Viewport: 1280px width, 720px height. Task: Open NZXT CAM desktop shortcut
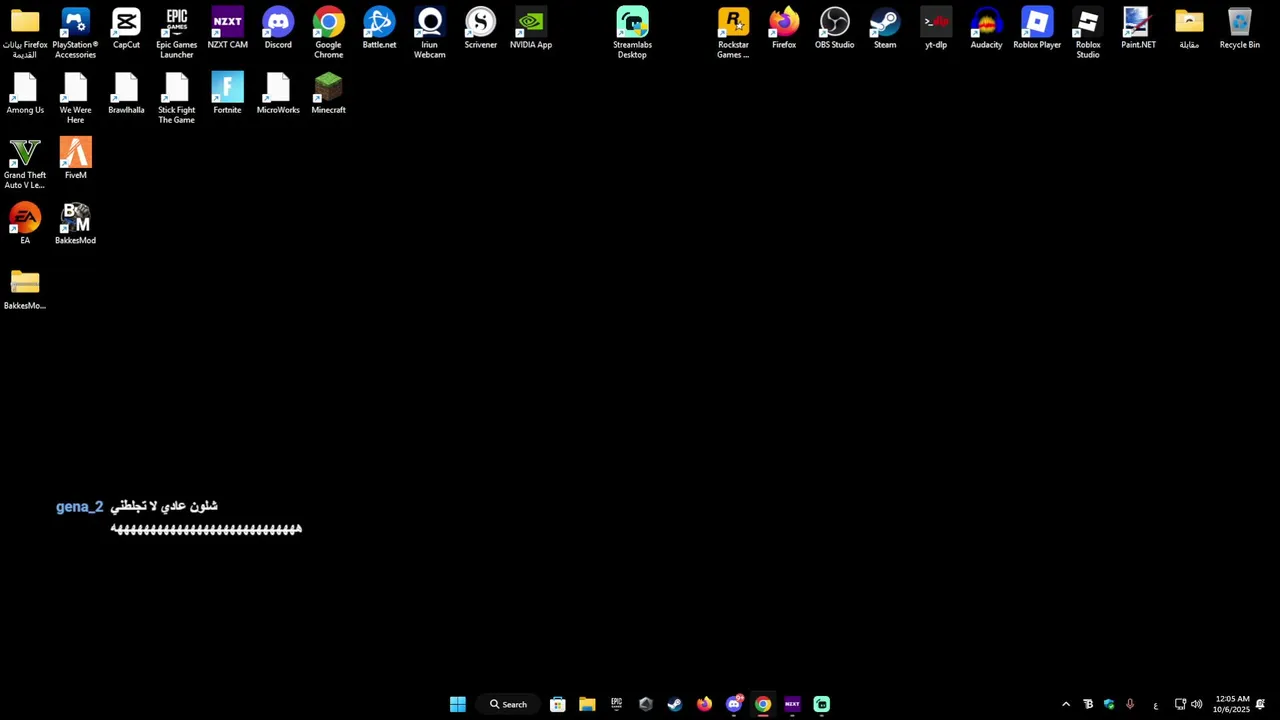[x=227, y=28]
